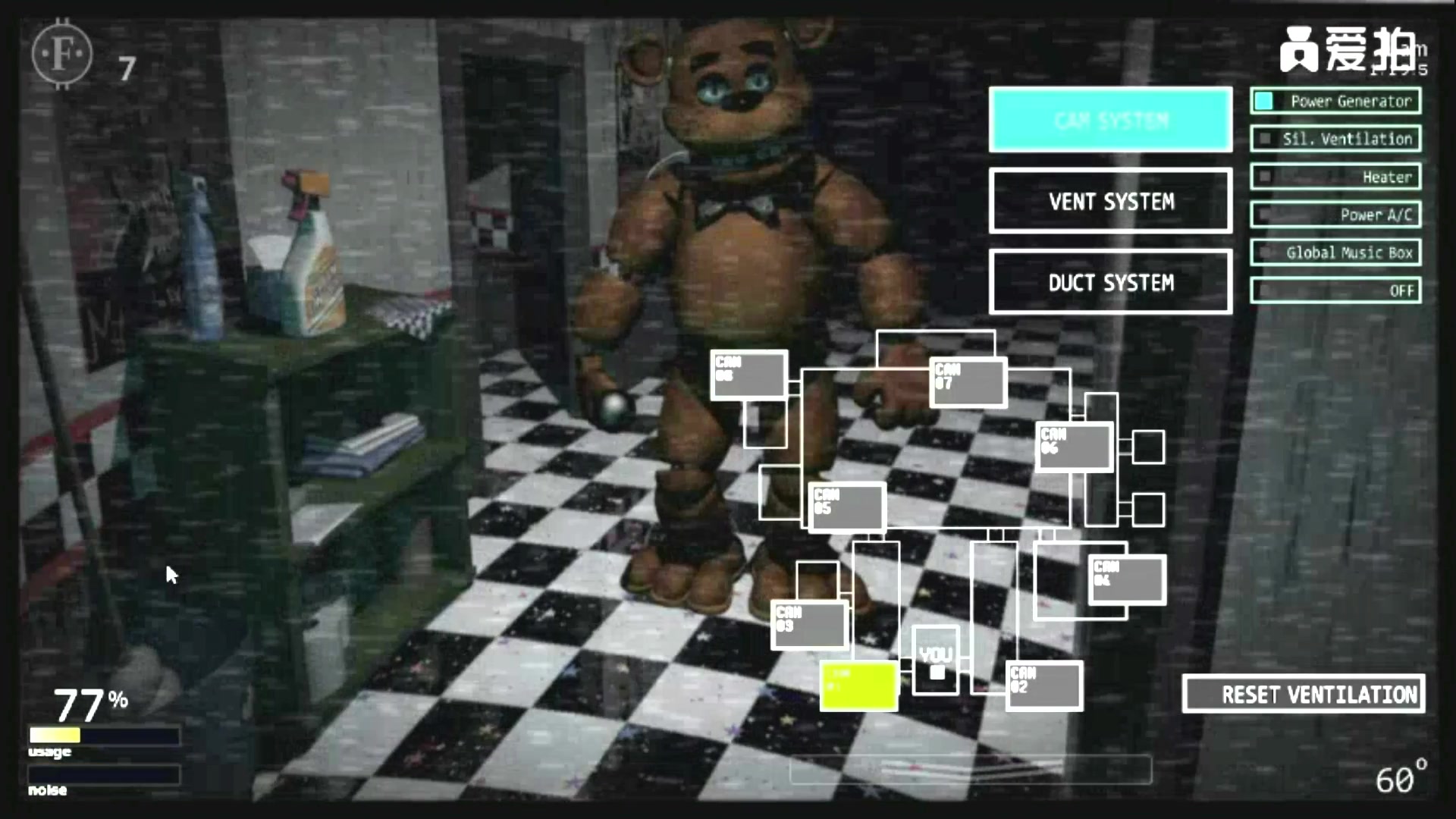This screenshot has width=1456, height=819.
Task: Select the CAM 02 camera node
Action: tap(1040, 684)
